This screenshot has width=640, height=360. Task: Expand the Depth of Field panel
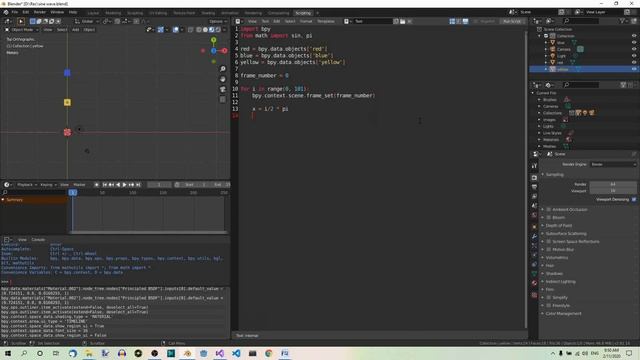558,225
